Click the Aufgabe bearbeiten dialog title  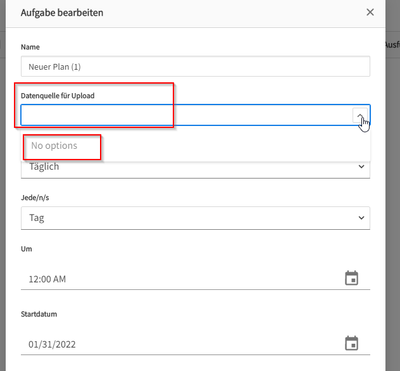(x=62, y=13)
